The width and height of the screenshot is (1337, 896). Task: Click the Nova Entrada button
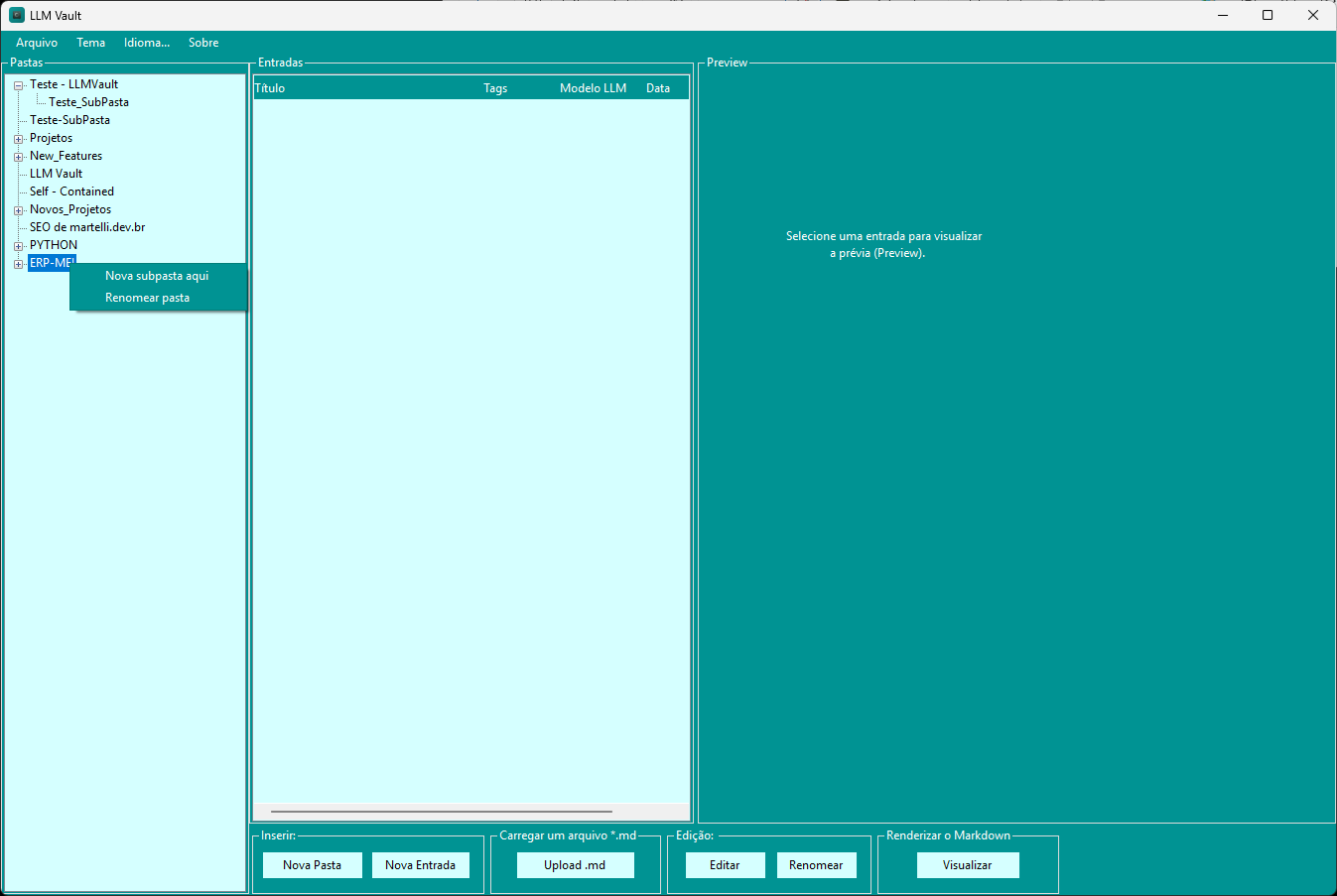[x=420, y=865]
